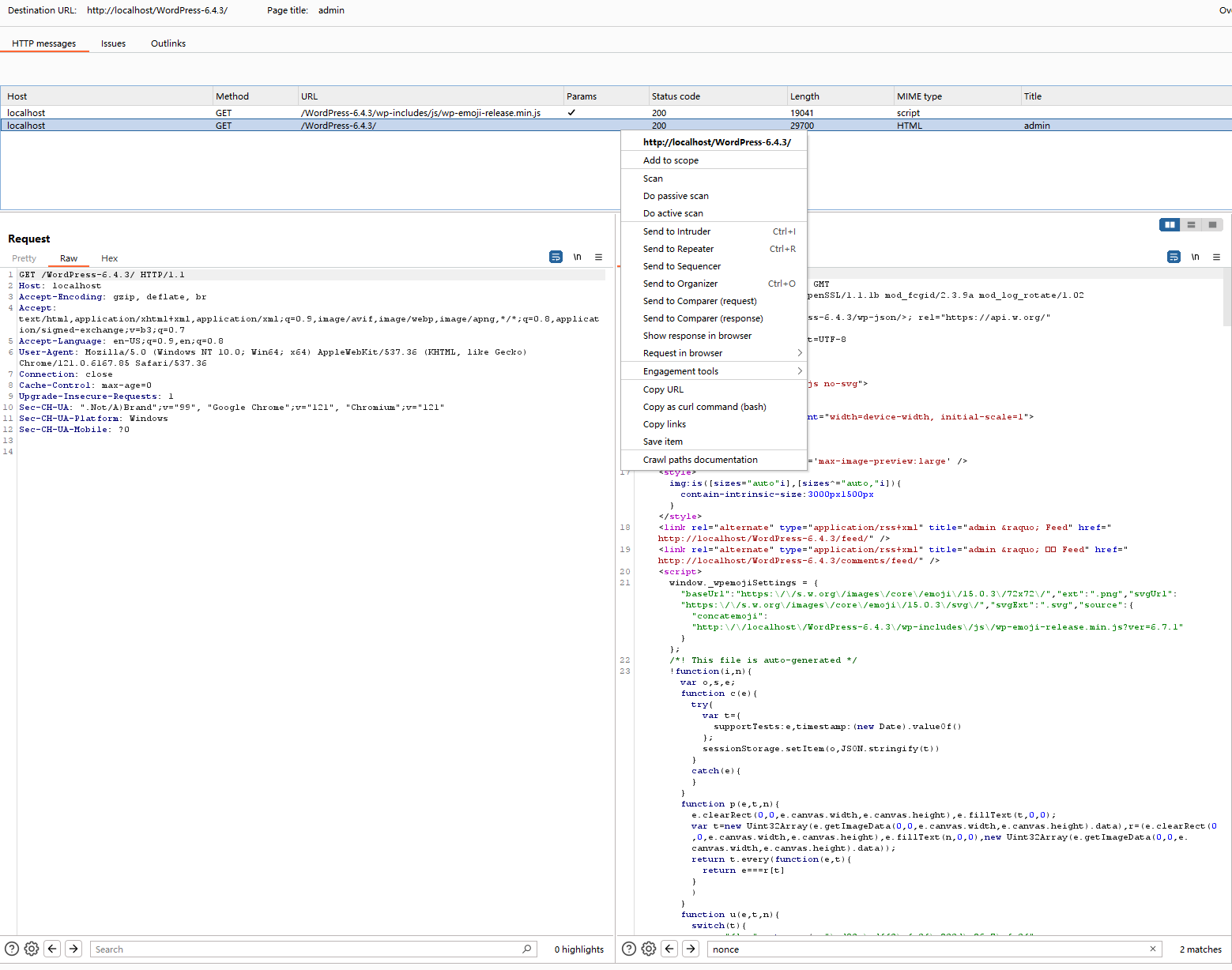Choose 'Copy as curl command (bash)'
This screenshot has width=1232, height=970.
[704, 407]
